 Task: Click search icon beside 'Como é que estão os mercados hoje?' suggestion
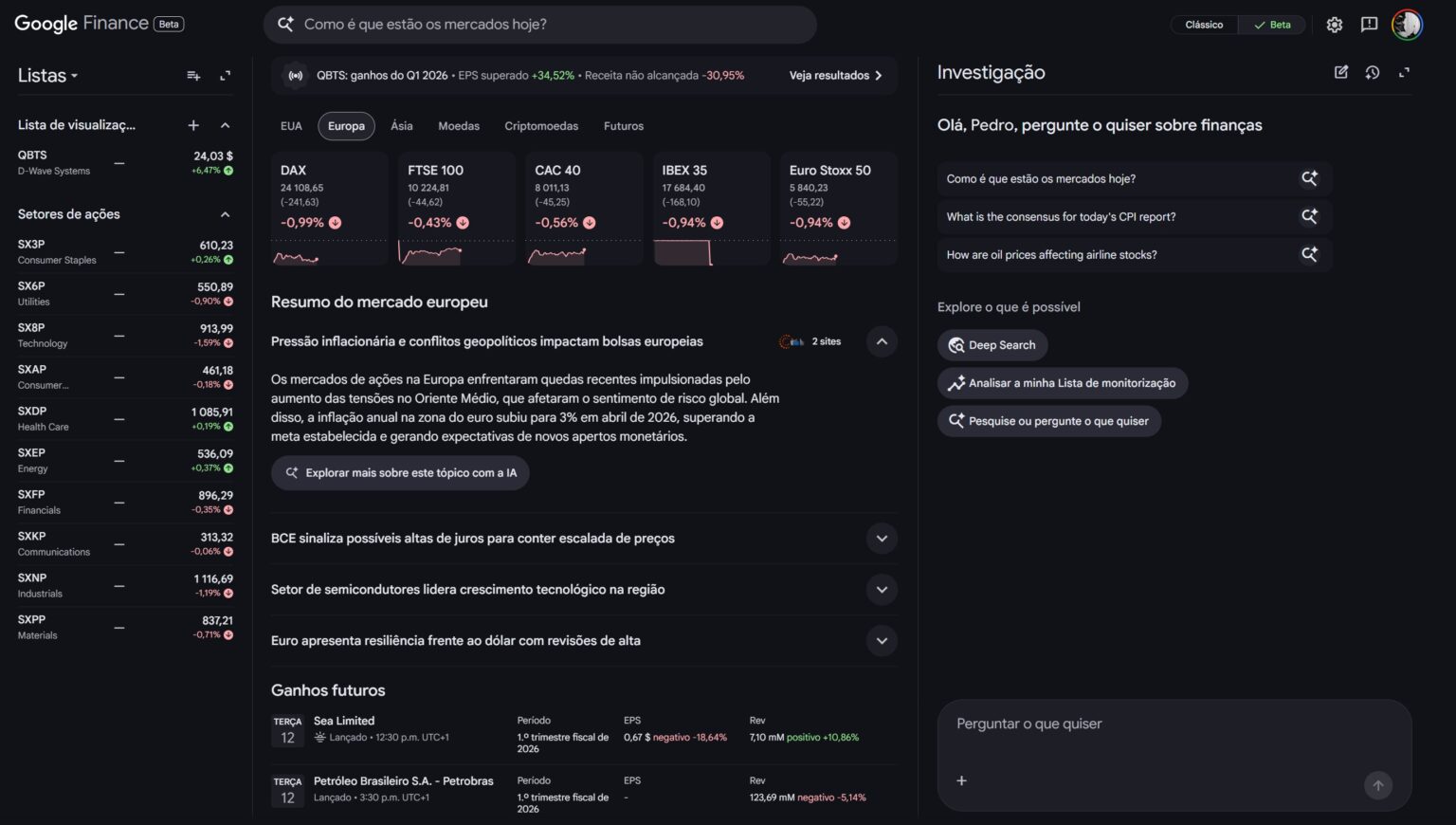point(1310,178)
